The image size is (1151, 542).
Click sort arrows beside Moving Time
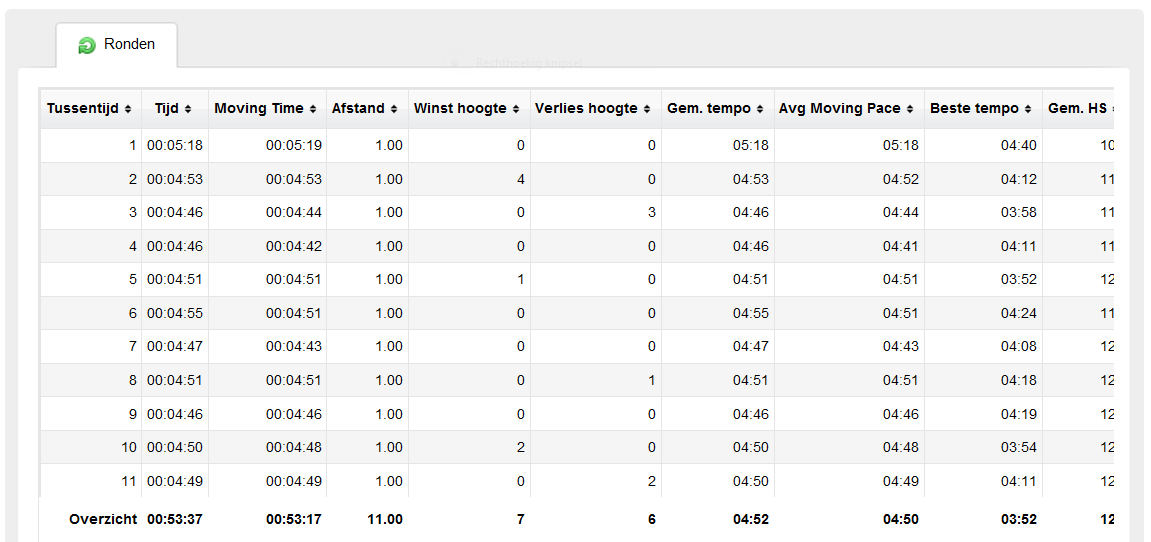tap(313, 109)
